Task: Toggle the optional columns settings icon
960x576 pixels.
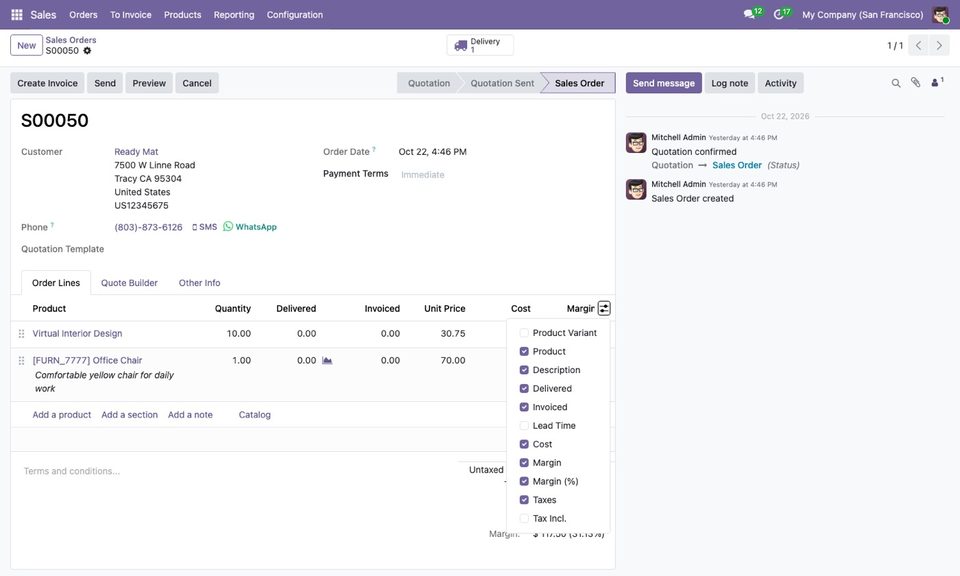Action: coord(604,309)
